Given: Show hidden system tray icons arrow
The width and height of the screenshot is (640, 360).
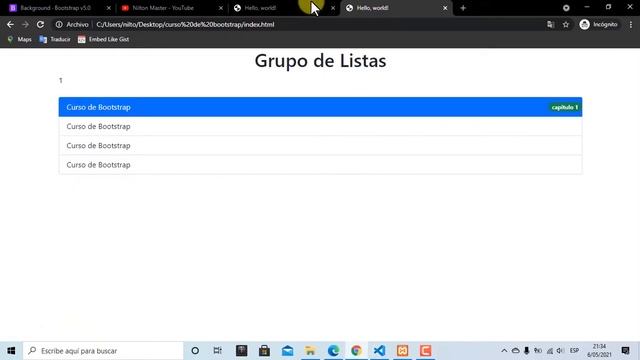Looking at the screenshot, I should coord(504,351).
